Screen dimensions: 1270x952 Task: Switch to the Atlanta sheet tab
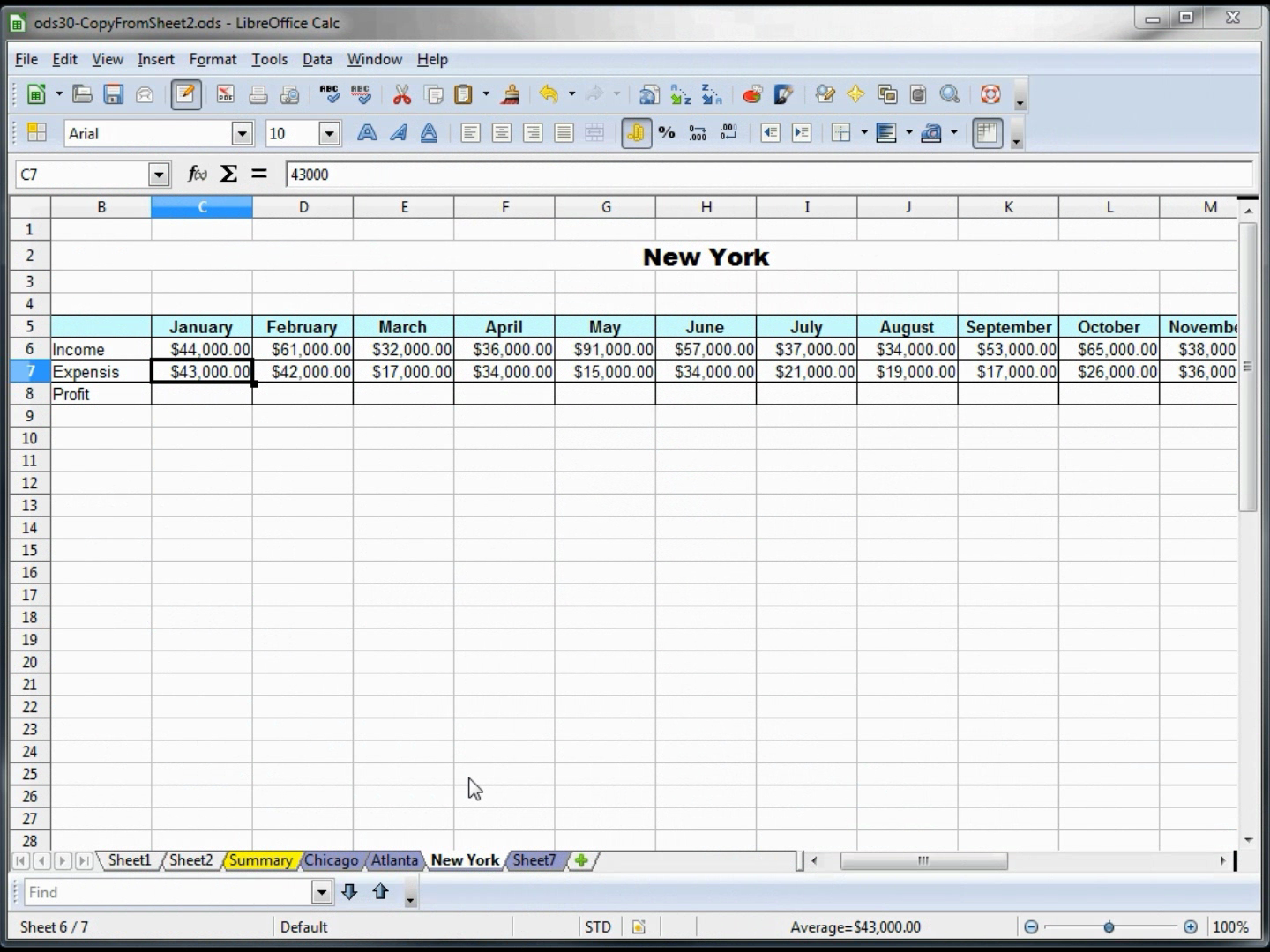point(394,860)
